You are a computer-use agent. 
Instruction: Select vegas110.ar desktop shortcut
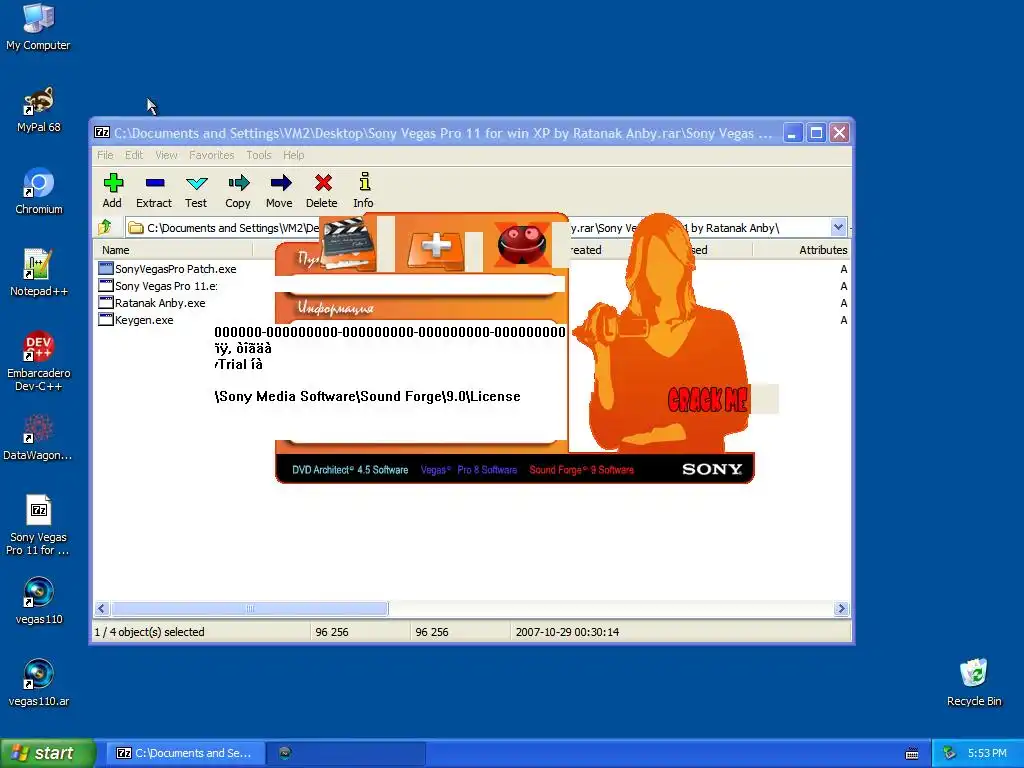(39, 683)
